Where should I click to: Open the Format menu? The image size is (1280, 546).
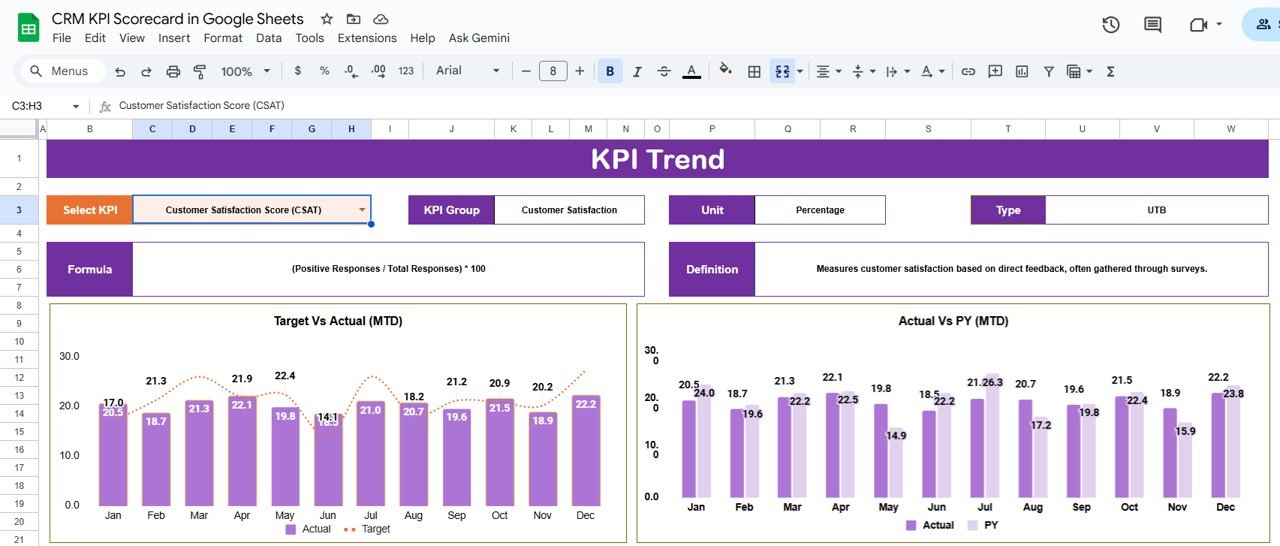222,38
